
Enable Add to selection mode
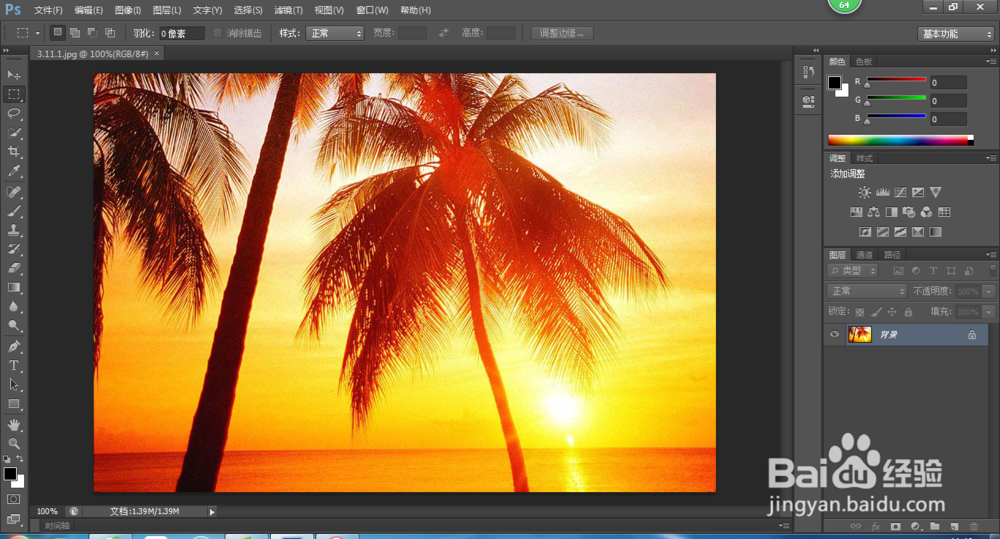(75, 33)
